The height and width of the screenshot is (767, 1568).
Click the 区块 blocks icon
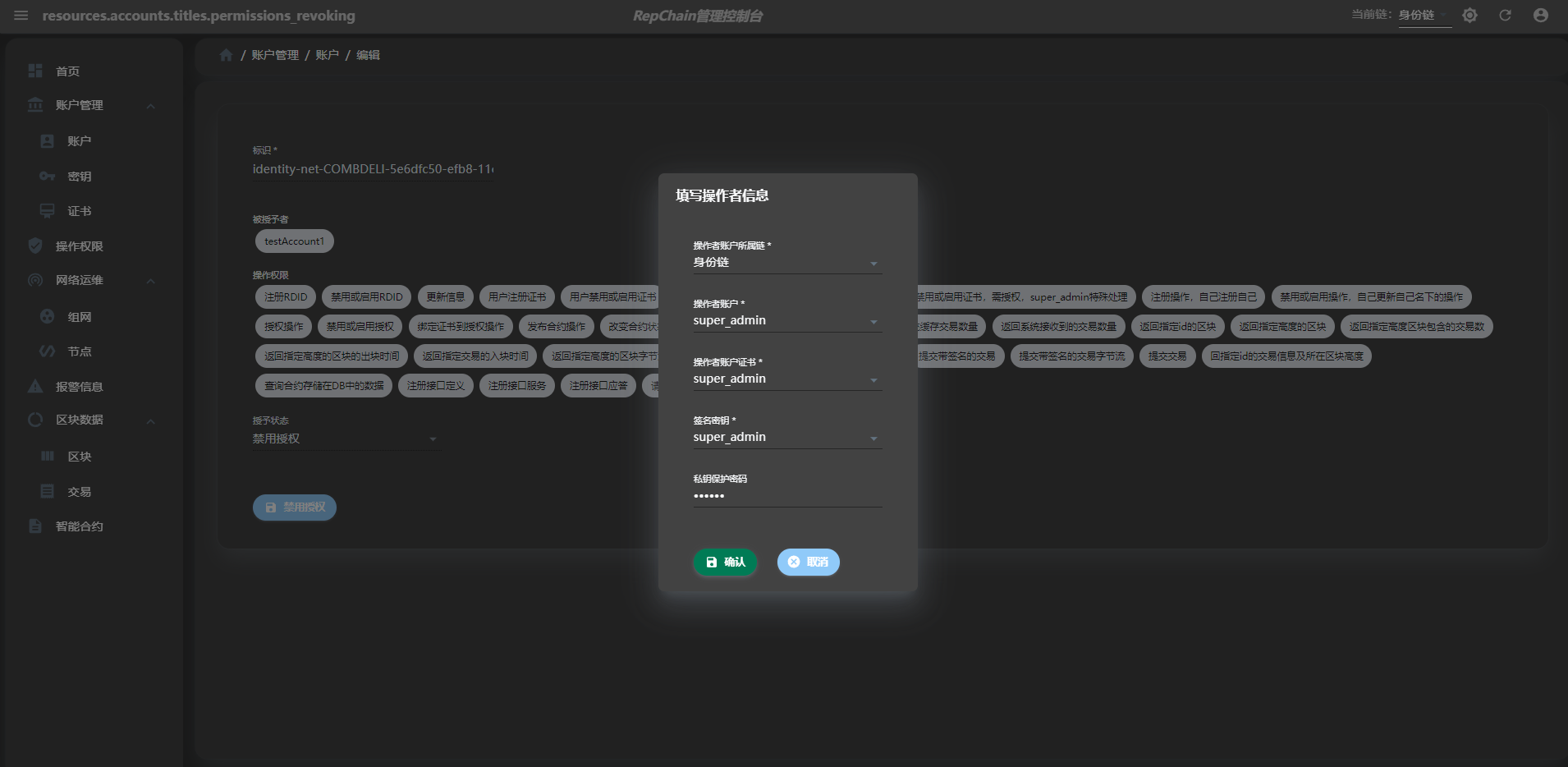(x=48, y=456)
